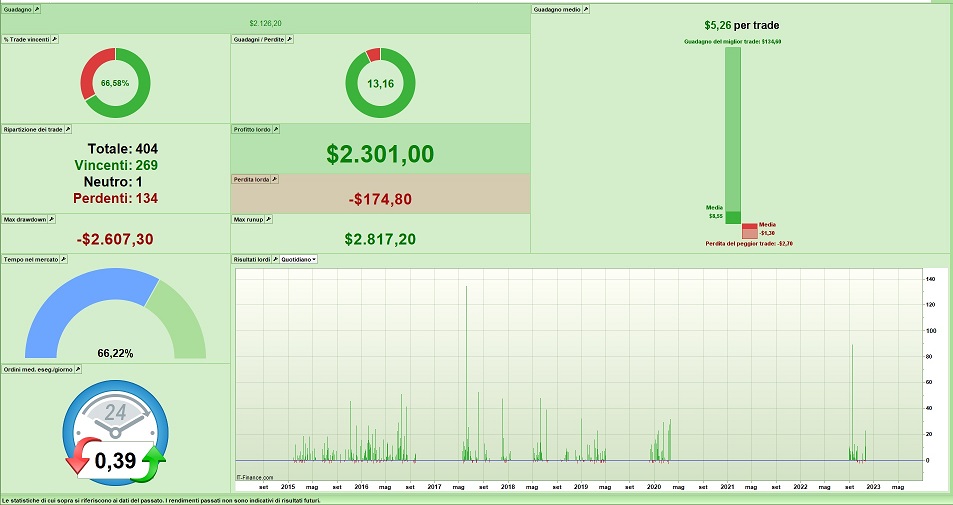Viewport: 953px width, 505px height.
Task: Click the $2.301,00 gross profit value
Action: [x=380, y=154]
